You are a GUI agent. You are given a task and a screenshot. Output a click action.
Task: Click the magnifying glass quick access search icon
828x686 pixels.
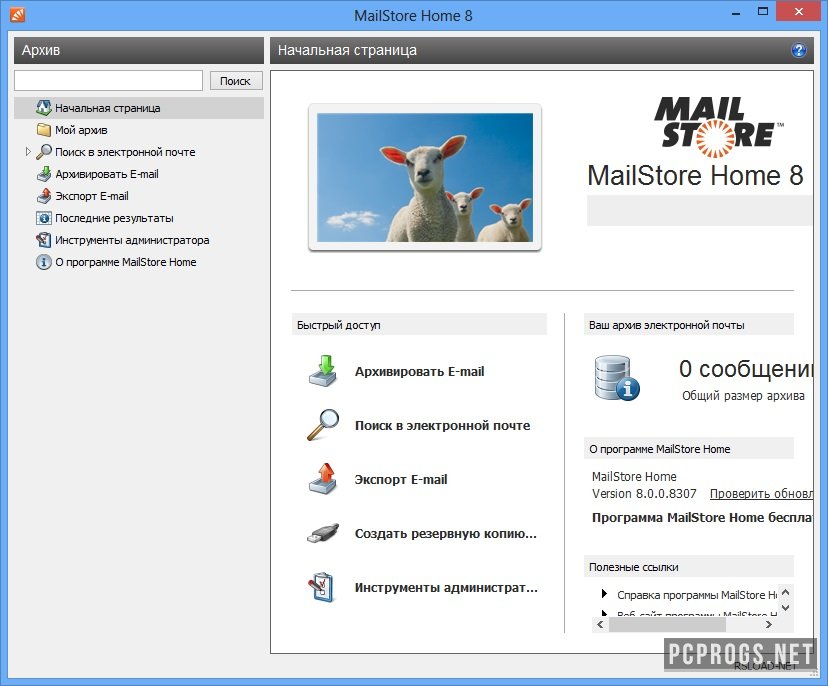click(x=323, y=425)
